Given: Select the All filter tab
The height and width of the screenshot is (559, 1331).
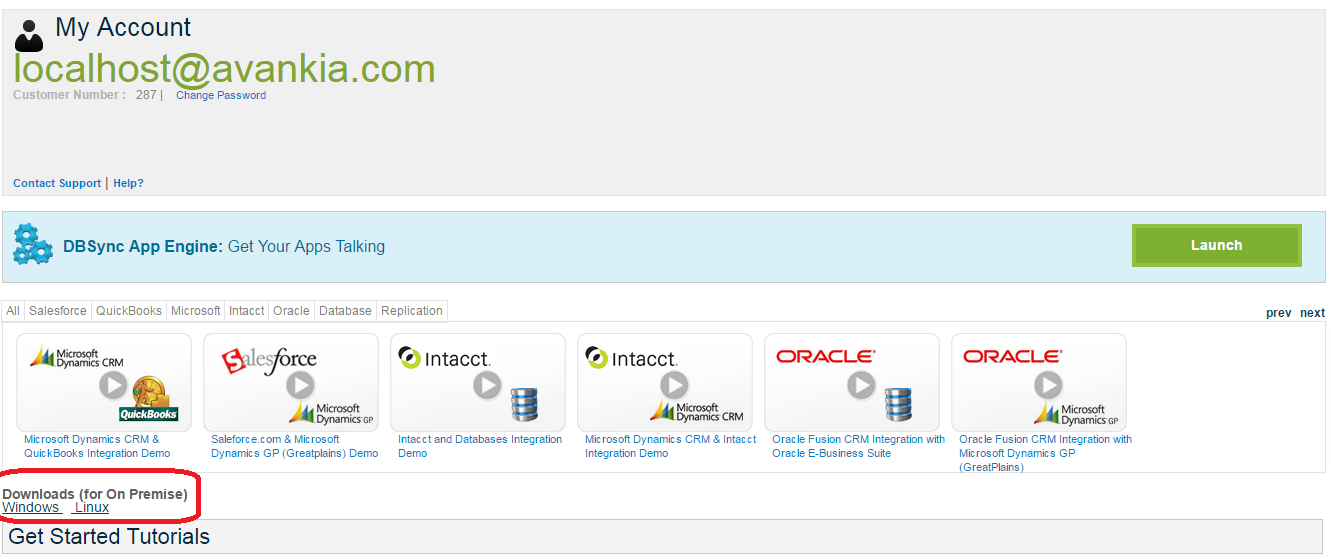Looking at the screenshot, I should 13,311.
